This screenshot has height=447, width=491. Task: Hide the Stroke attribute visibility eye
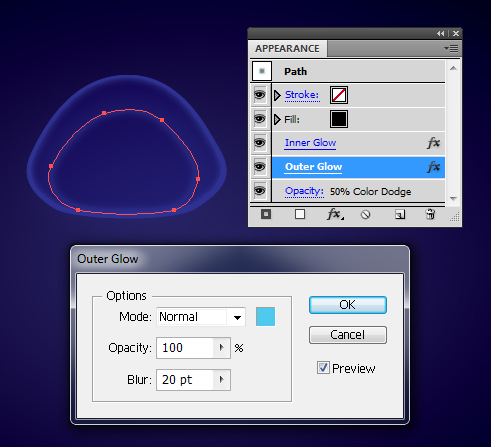(260, 95)
